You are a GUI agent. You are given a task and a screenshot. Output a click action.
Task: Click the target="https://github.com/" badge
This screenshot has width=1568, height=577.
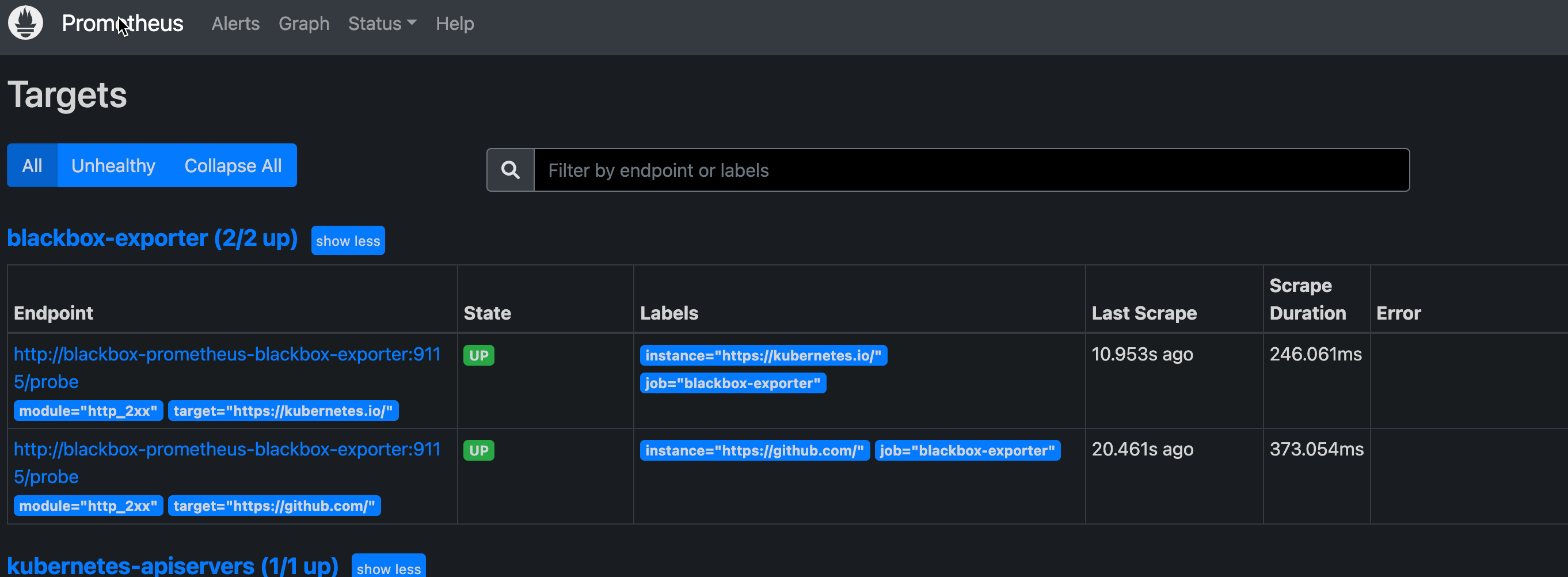tap(275, 506)
